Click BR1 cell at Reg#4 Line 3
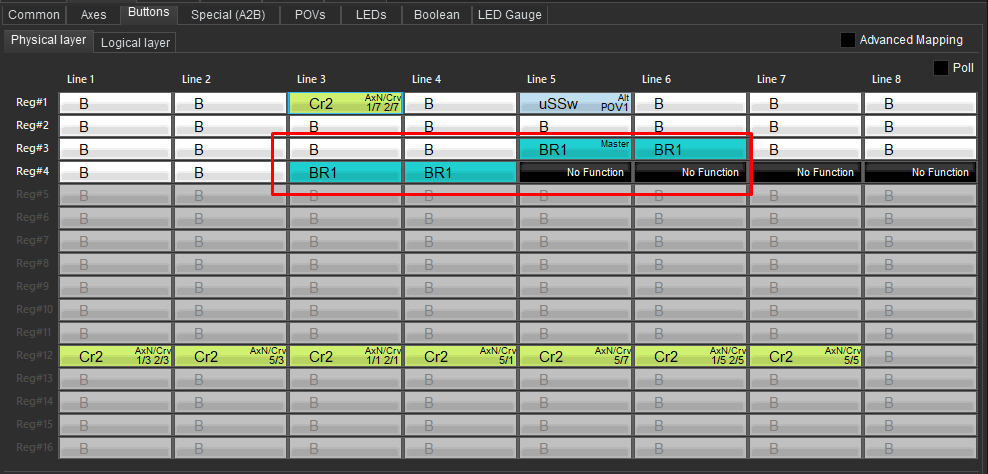 click(x=346, y=172)
